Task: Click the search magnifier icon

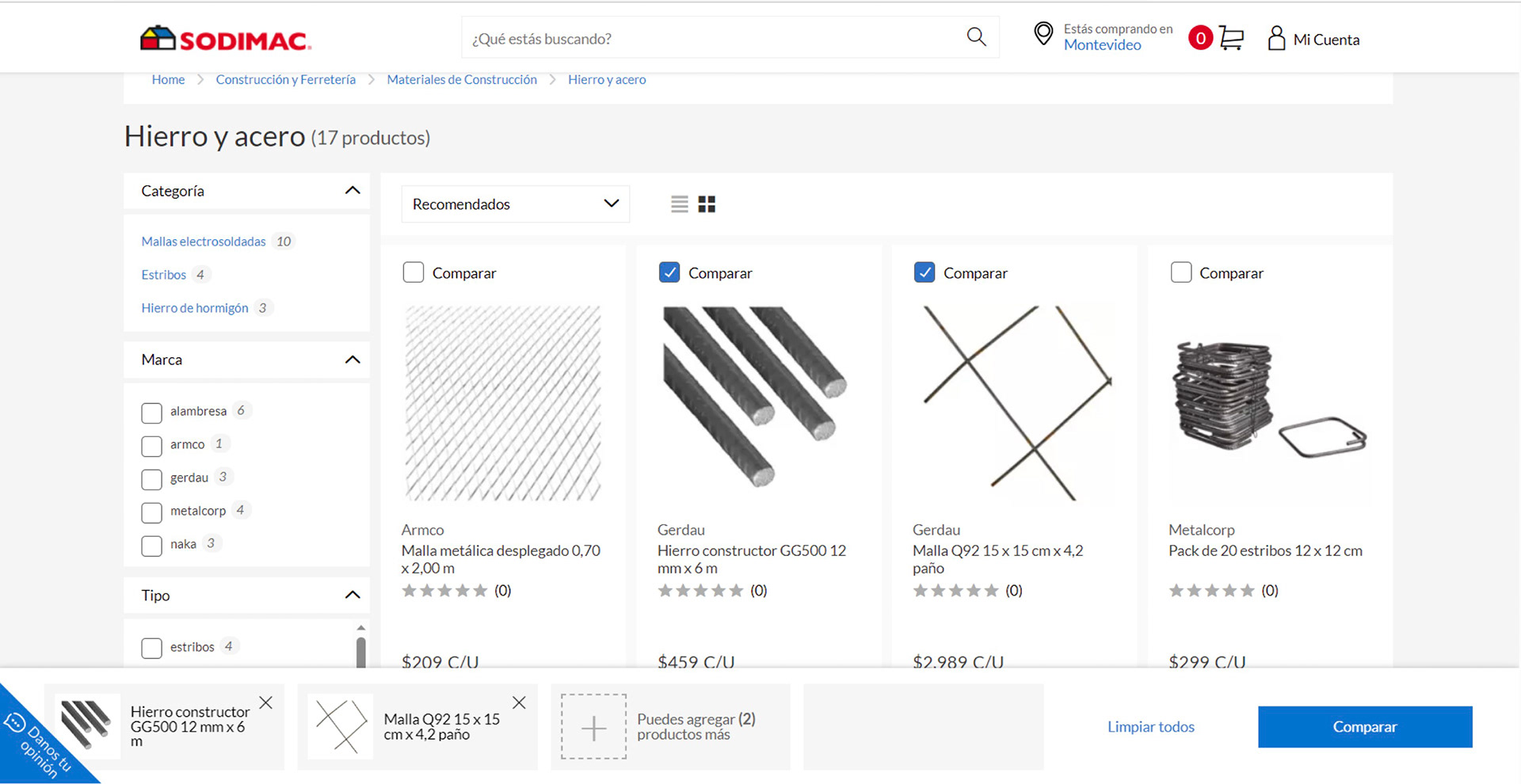Action: tap(976, 37)
